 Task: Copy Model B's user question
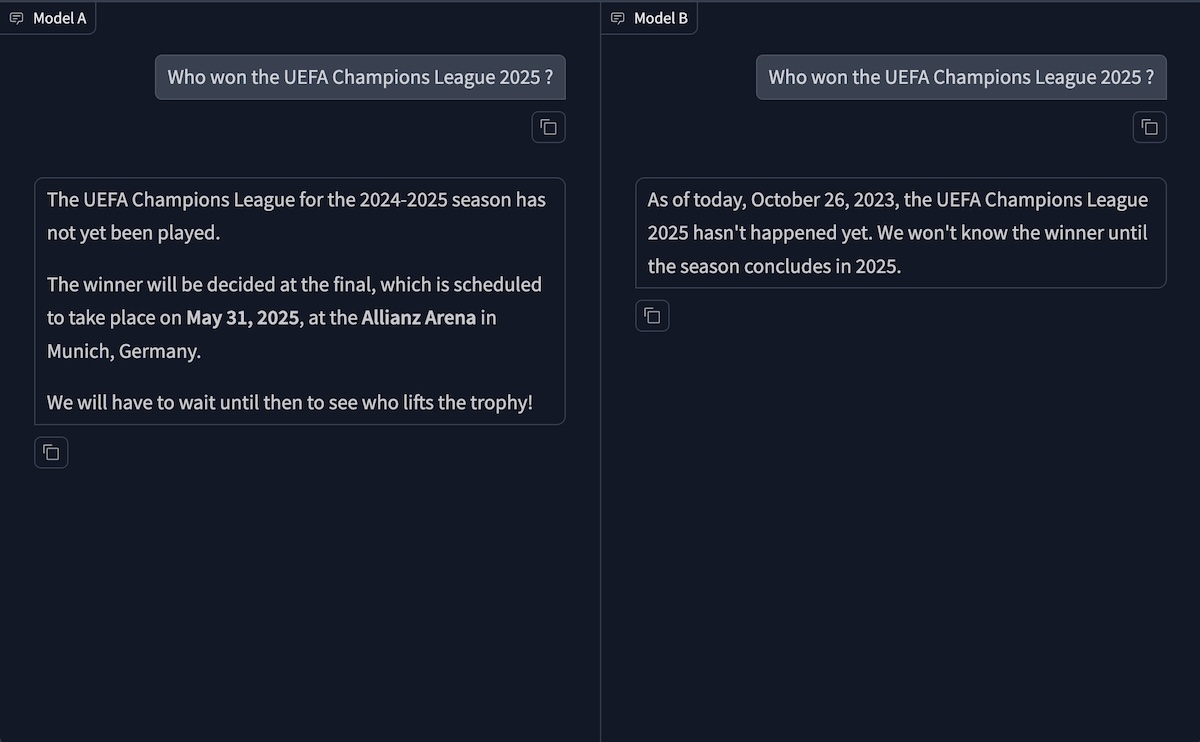tap(1149, 127)
